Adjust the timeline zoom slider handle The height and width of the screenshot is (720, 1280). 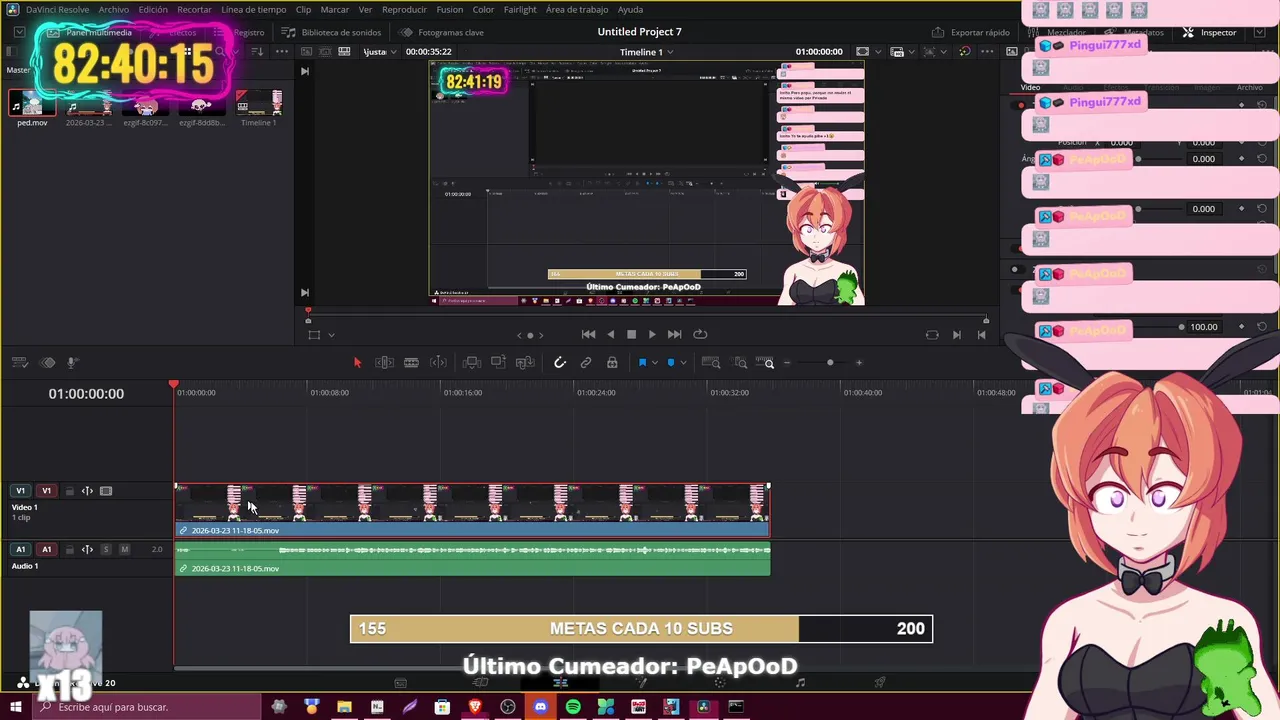(830, 363)
